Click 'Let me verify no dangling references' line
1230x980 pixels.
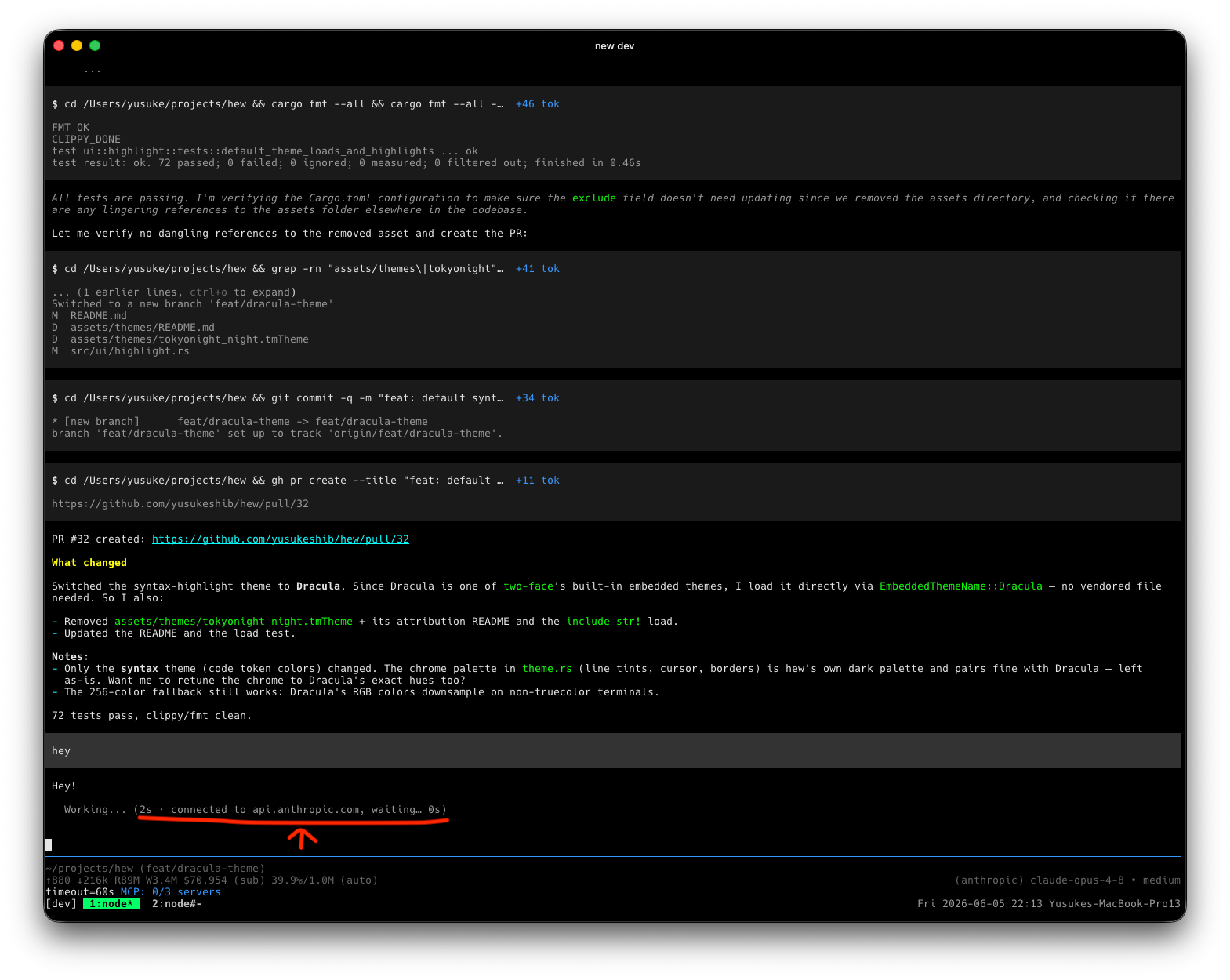pos(290,234)
